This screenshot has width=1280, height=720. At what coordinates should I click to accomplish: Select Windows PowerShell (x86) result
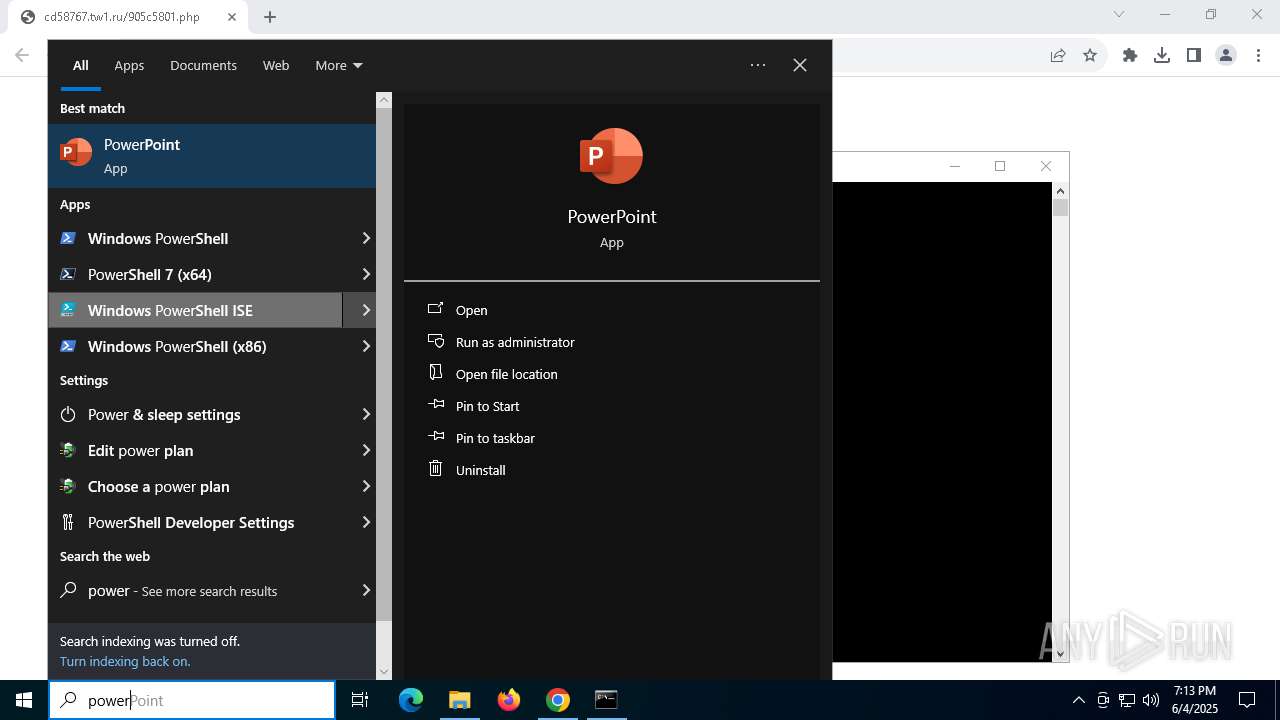[x=195, y=346]
